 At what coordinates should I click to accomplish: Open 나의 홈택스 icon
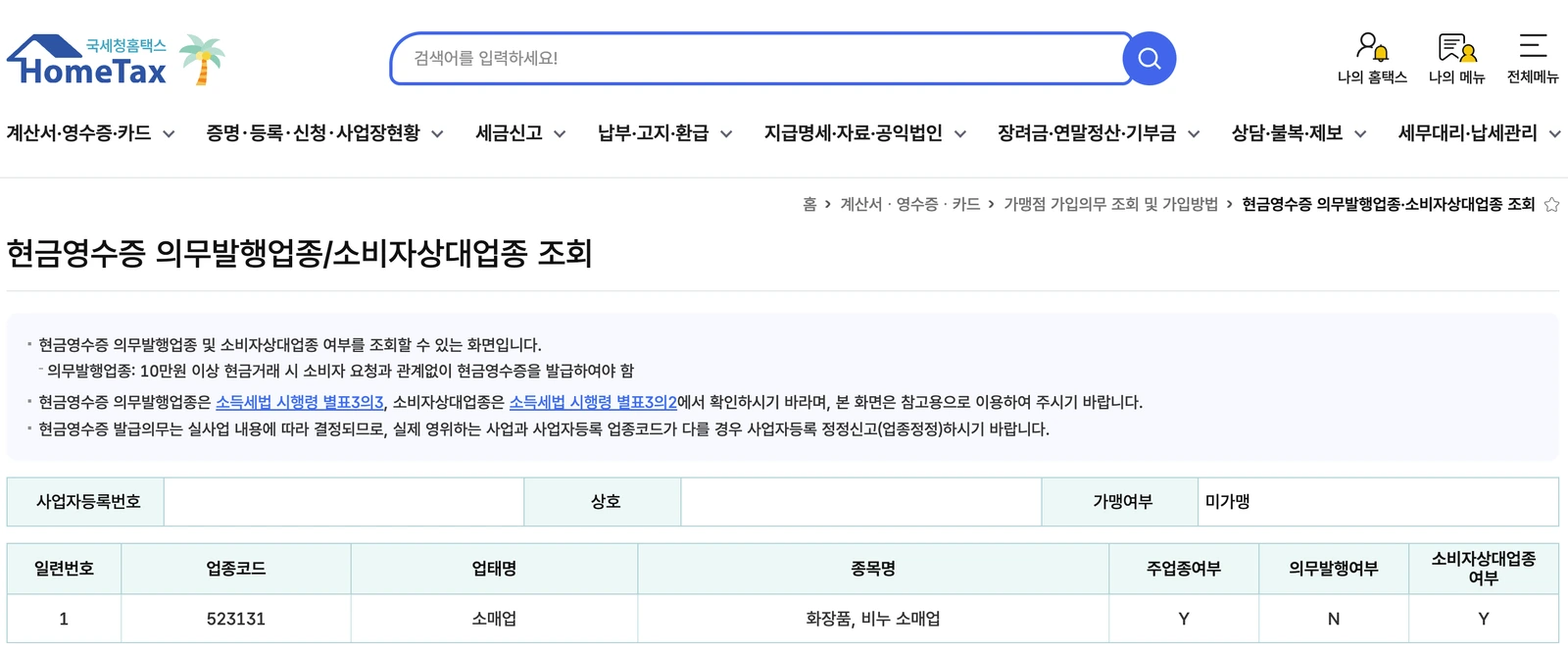[x=1372, y=59]
